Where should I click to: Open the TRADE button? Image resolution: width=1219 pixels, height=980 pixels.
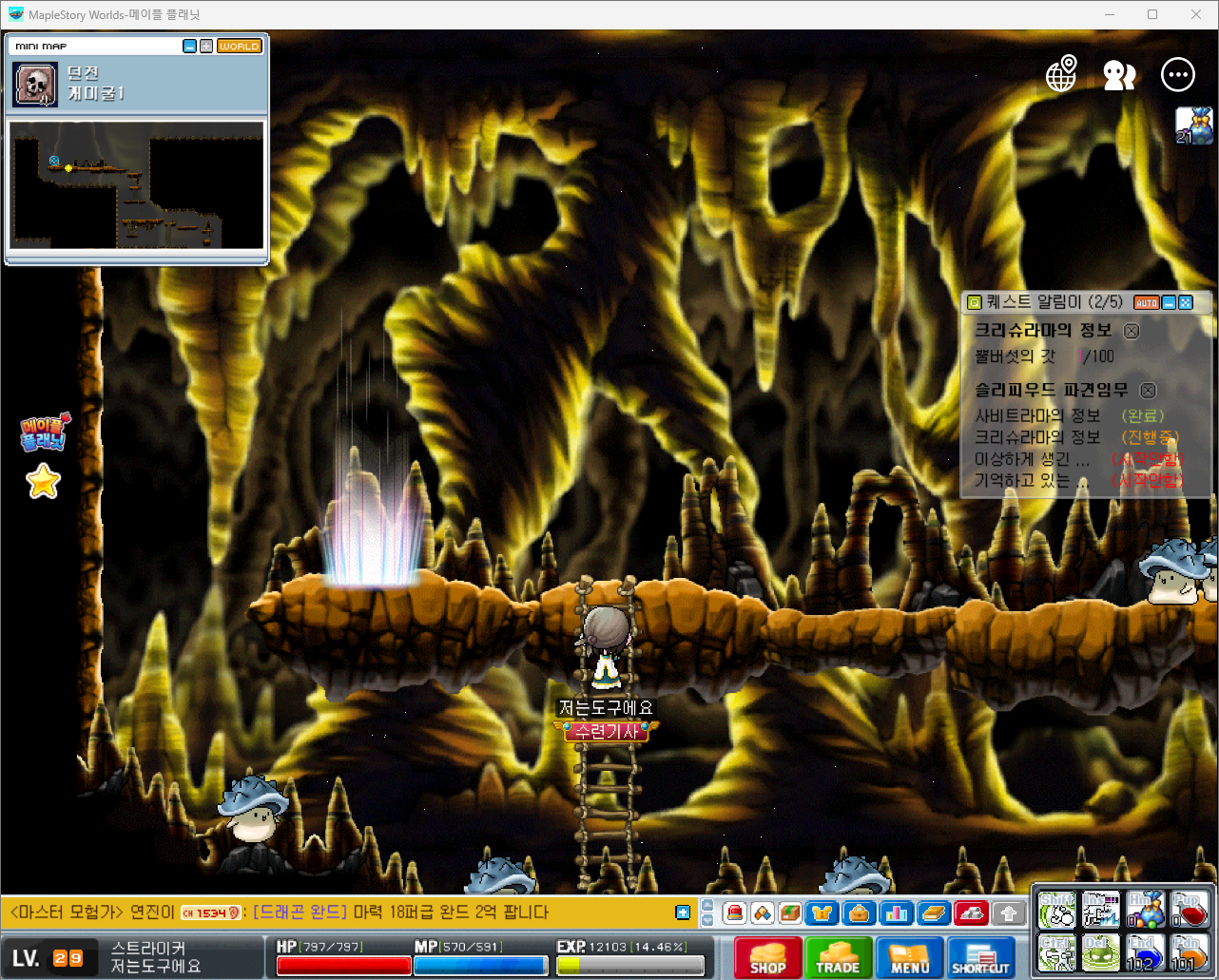[x=838, y=957]
